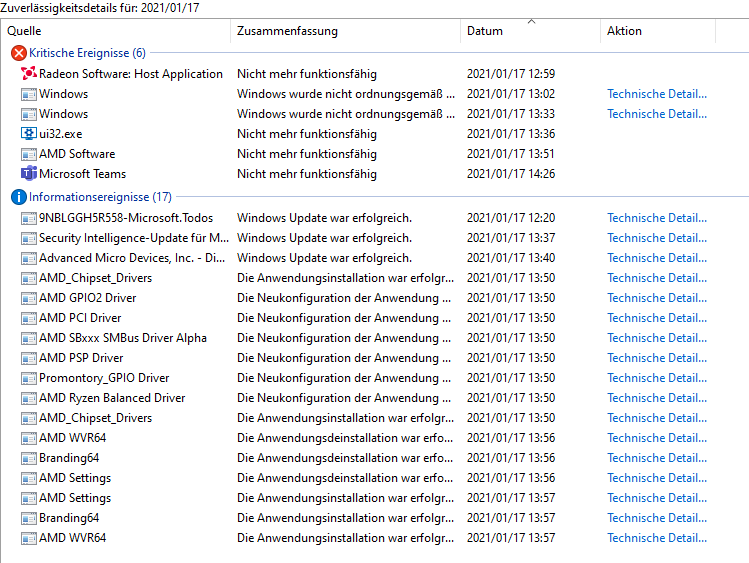Screen dimensions: 749x563
Task: Select Security Intelligence-Update für M... text
Action: (134, 238)
